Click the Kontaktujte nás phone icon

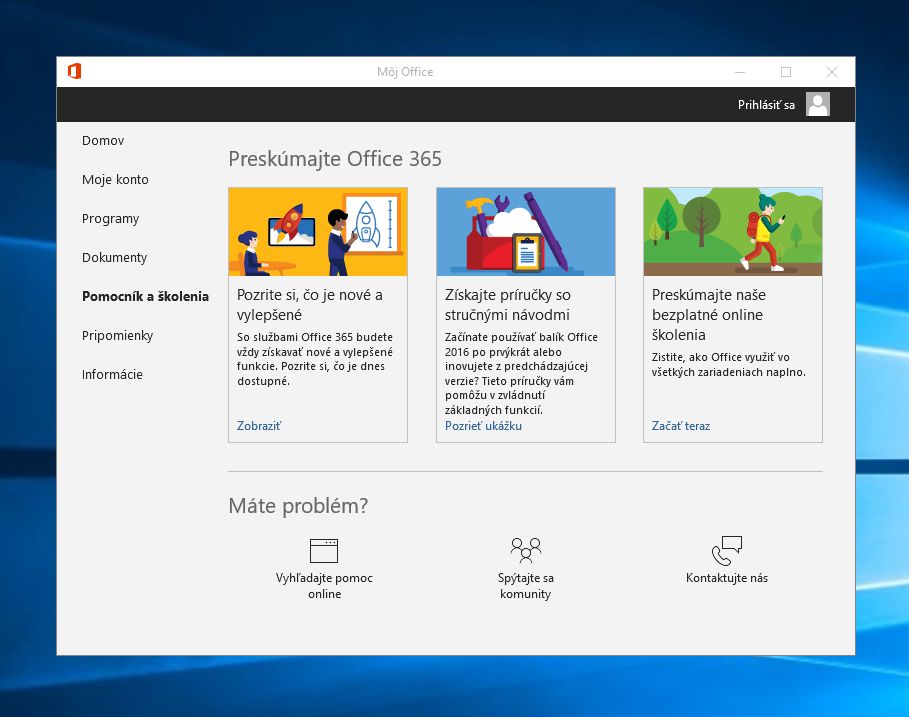click(727, 551)
